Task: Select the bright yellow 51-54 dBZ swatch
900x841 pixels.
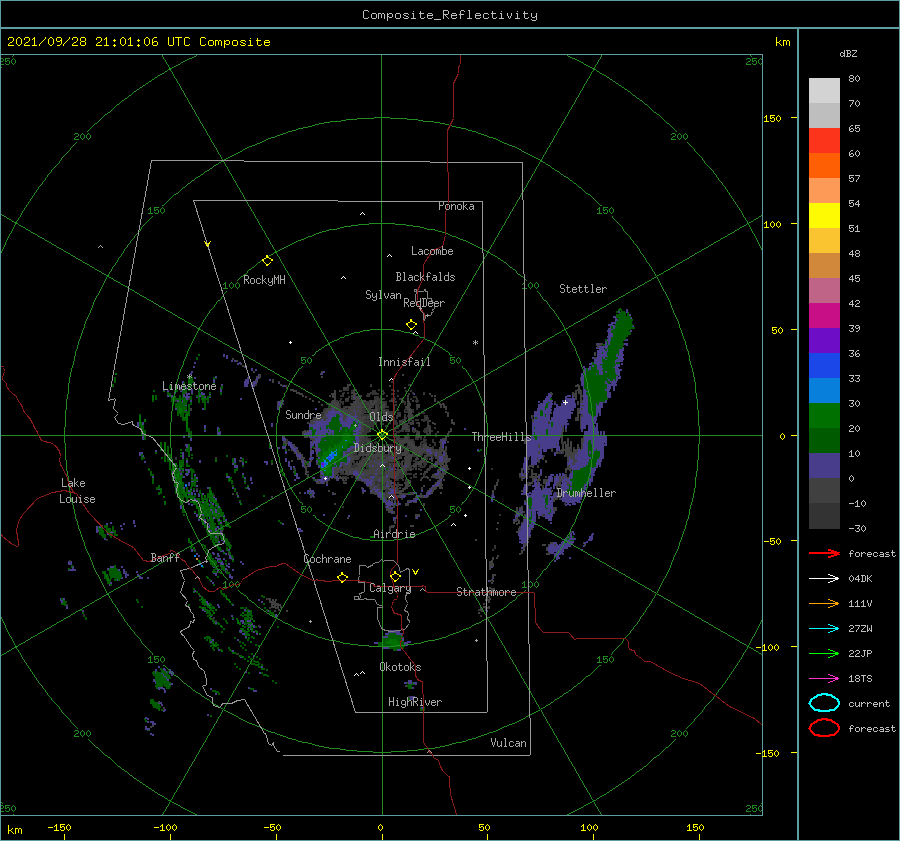Action: [x=824, y=216]
